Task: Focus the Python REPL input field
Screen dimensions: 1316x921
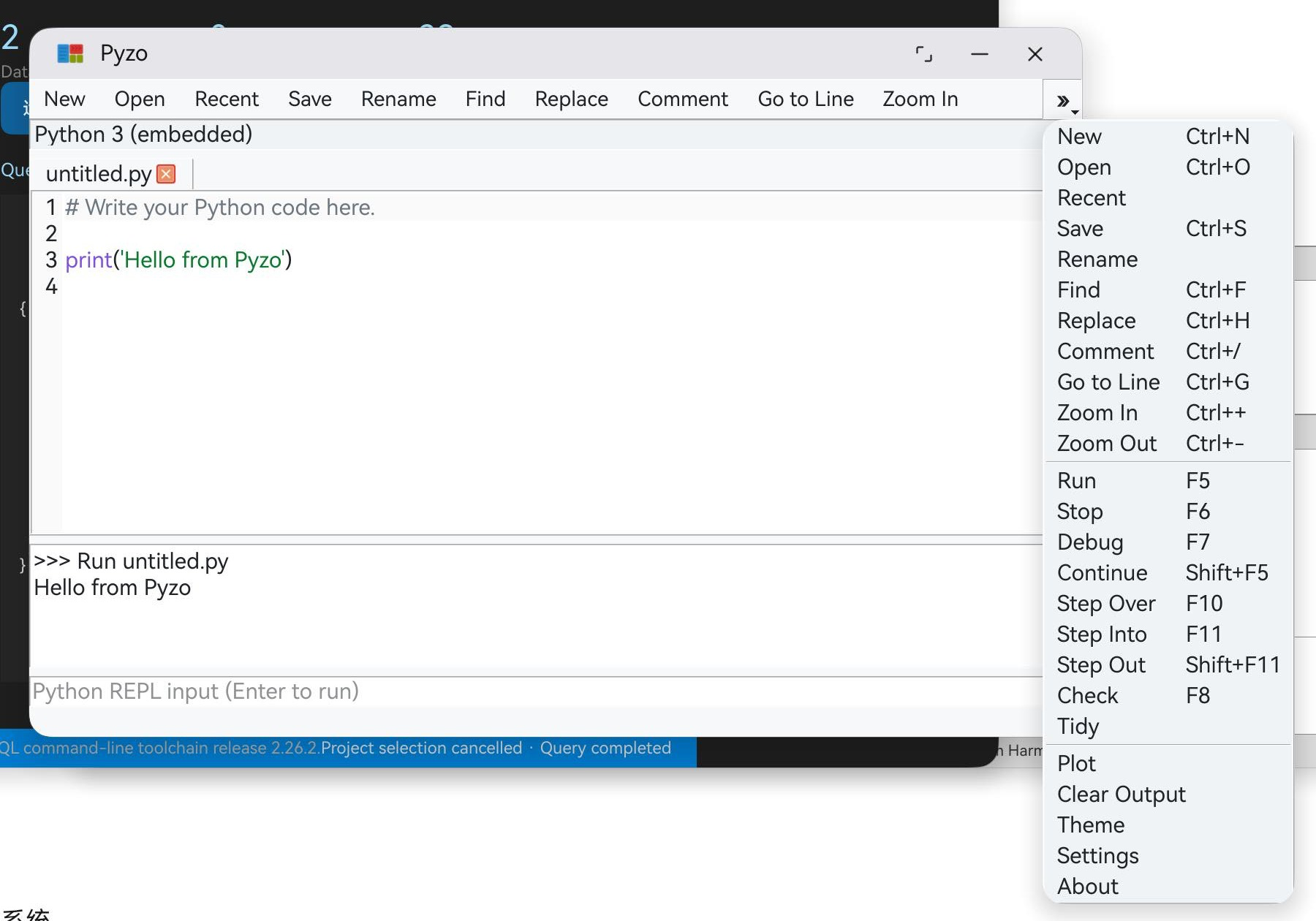Action: [x=537, y=691]
